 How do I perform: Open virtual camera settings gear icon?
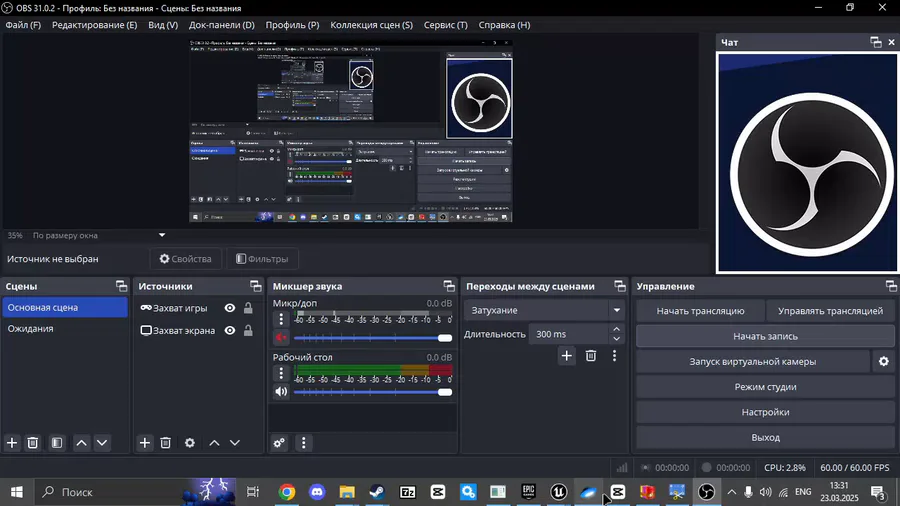point(883,362)
